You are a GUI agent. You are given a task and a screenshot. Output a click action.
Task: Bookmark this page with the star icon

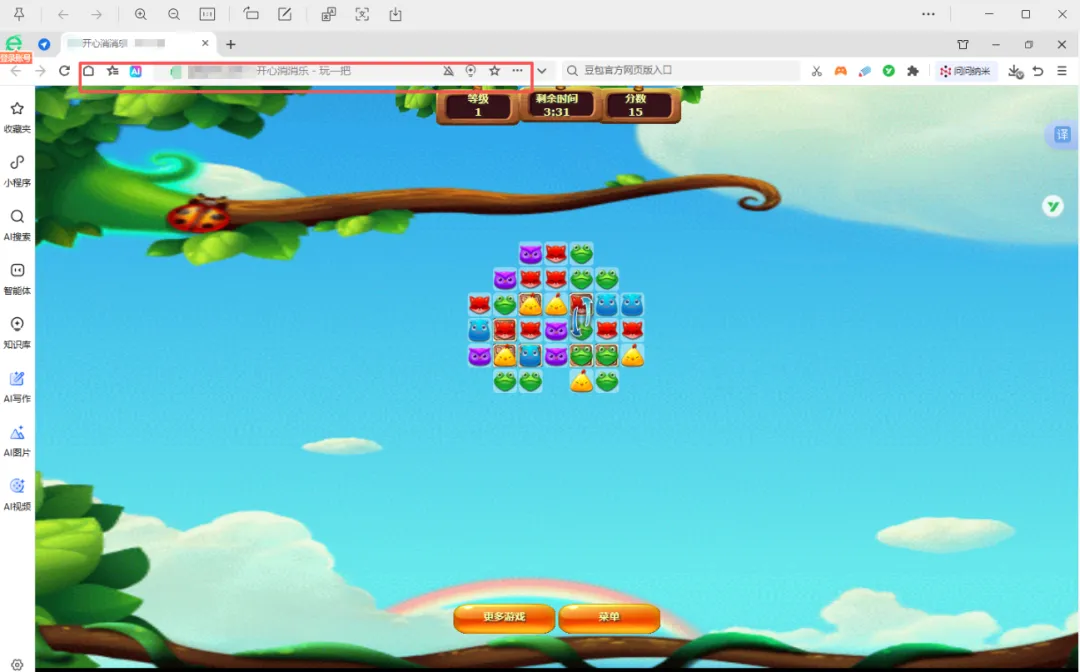(x=495, y=71)
